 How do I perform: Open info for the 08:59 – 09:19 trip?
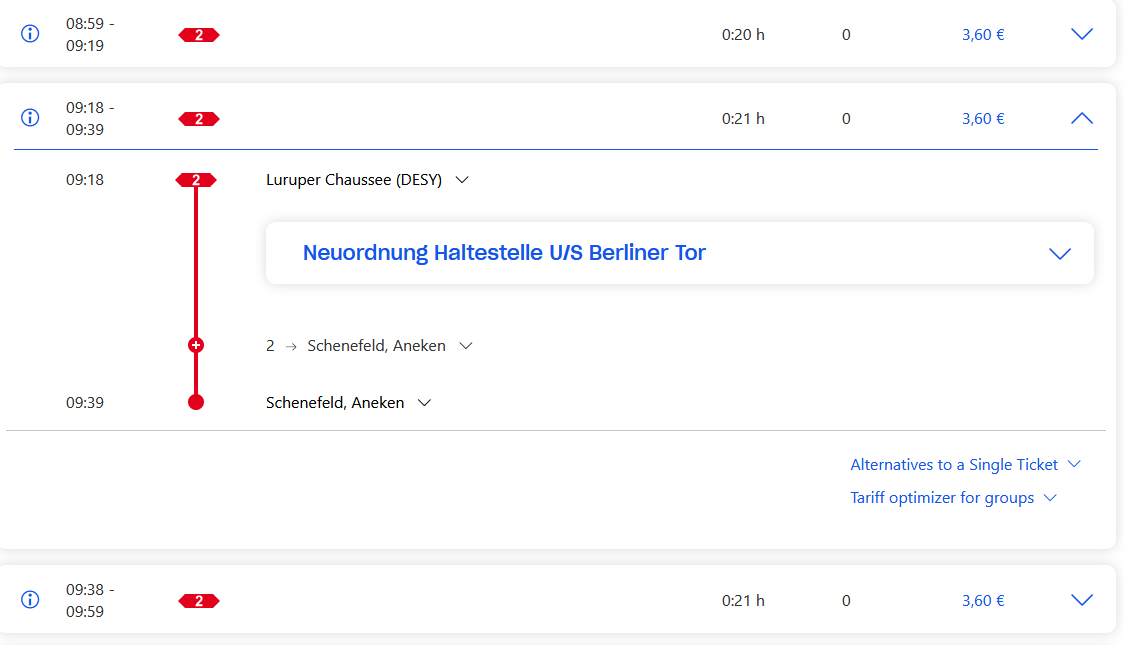click(x=30, y=34)
